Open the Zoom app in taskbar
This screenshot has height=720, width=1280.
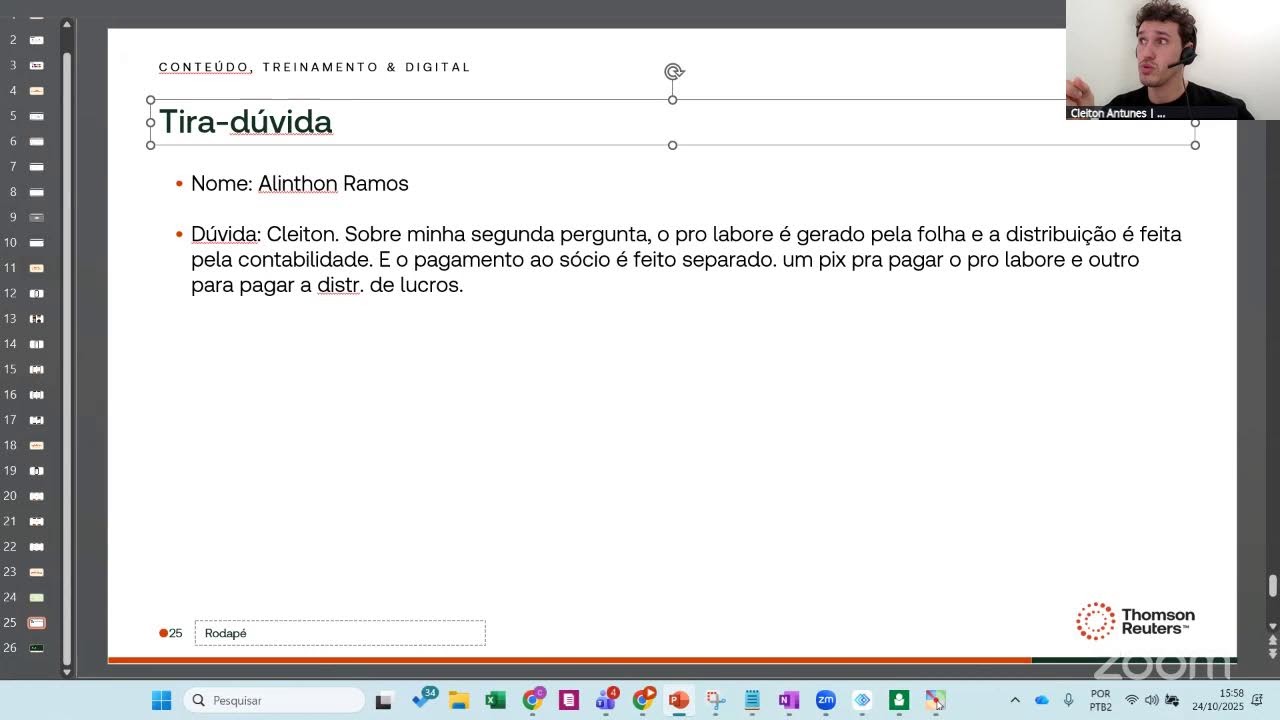825,700
